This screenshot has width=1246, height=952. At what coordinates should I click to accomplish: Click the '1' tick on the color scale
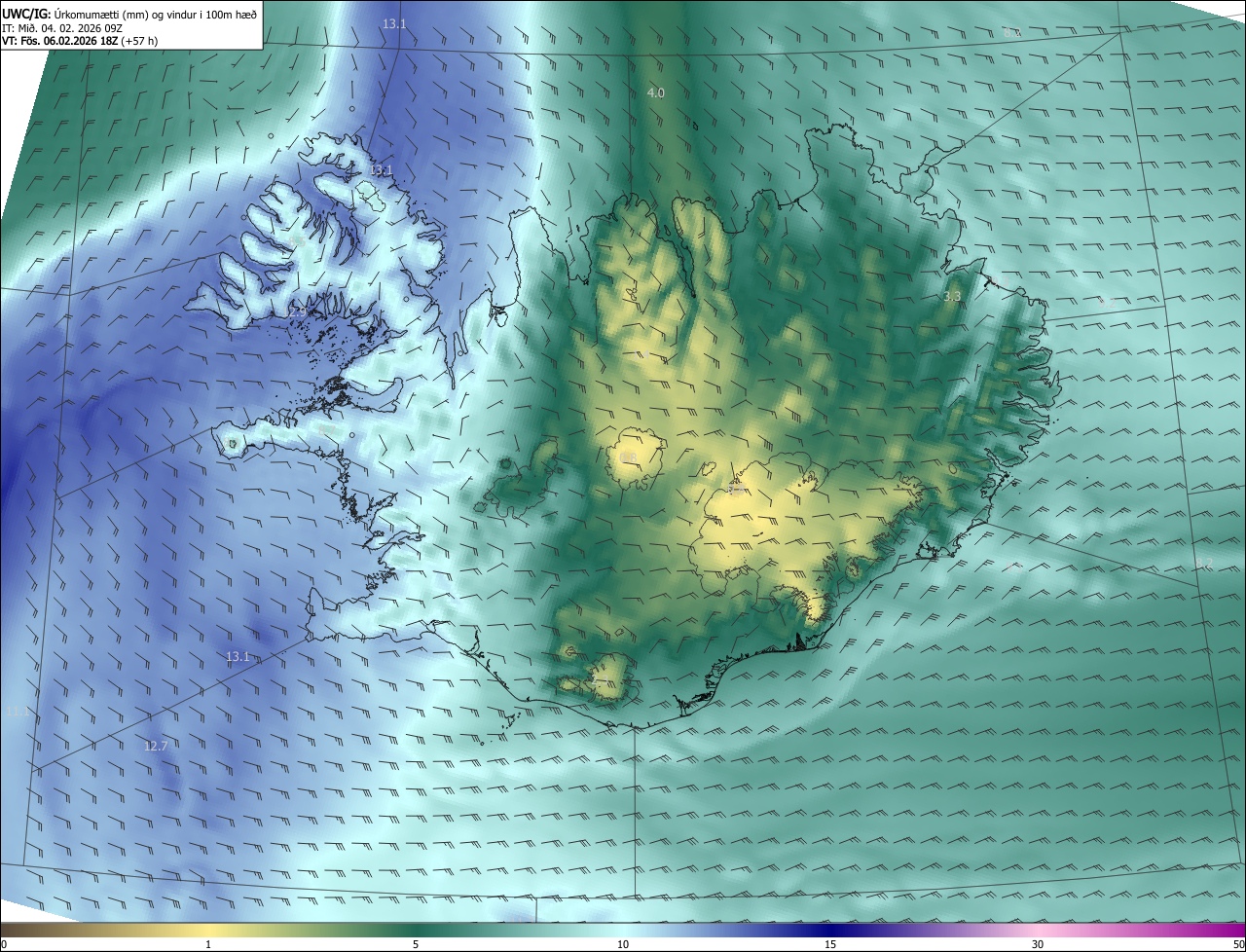208,944
